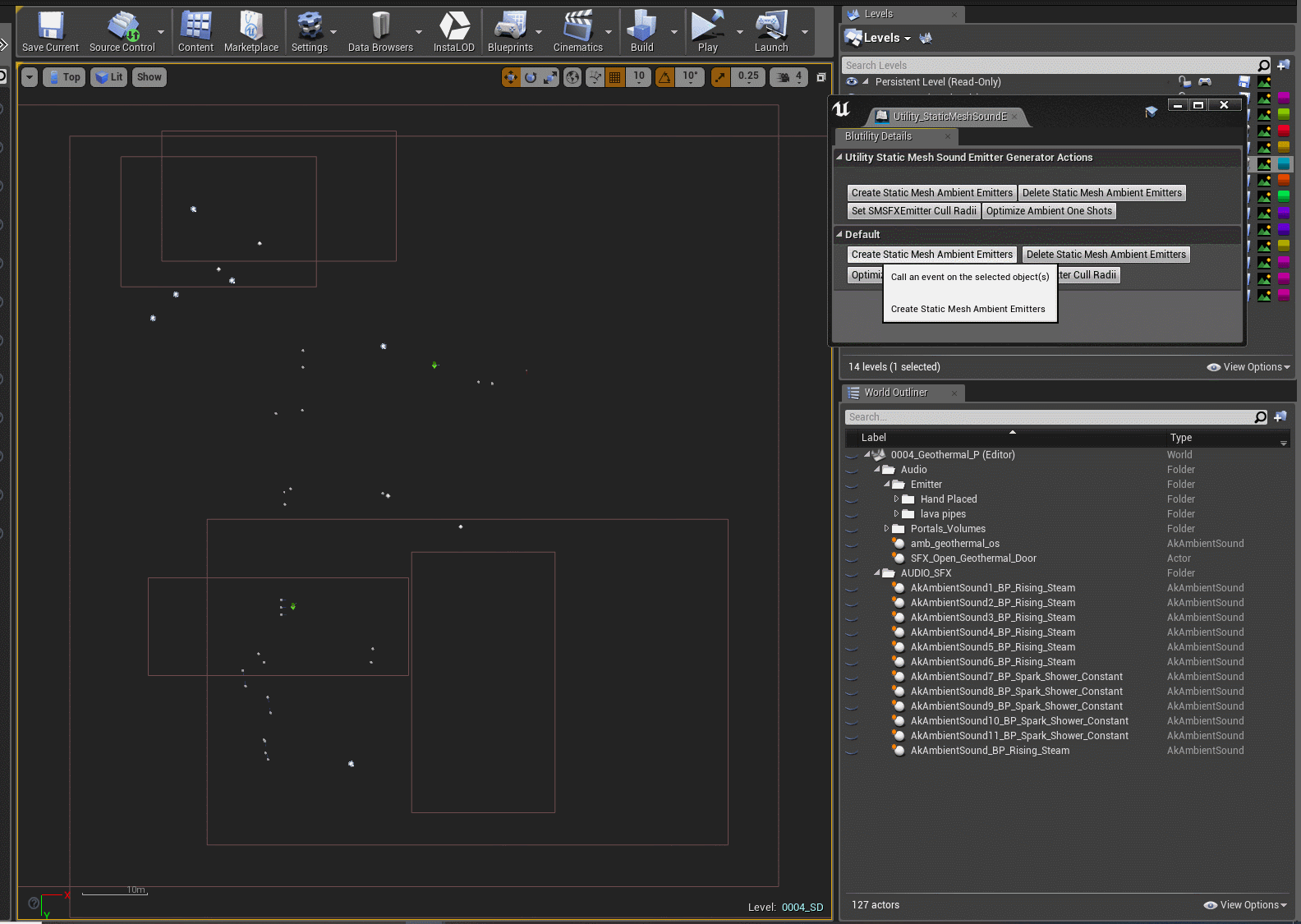Switch to the Blutility Details tab
1301x924 pixels.
(878, 136)
